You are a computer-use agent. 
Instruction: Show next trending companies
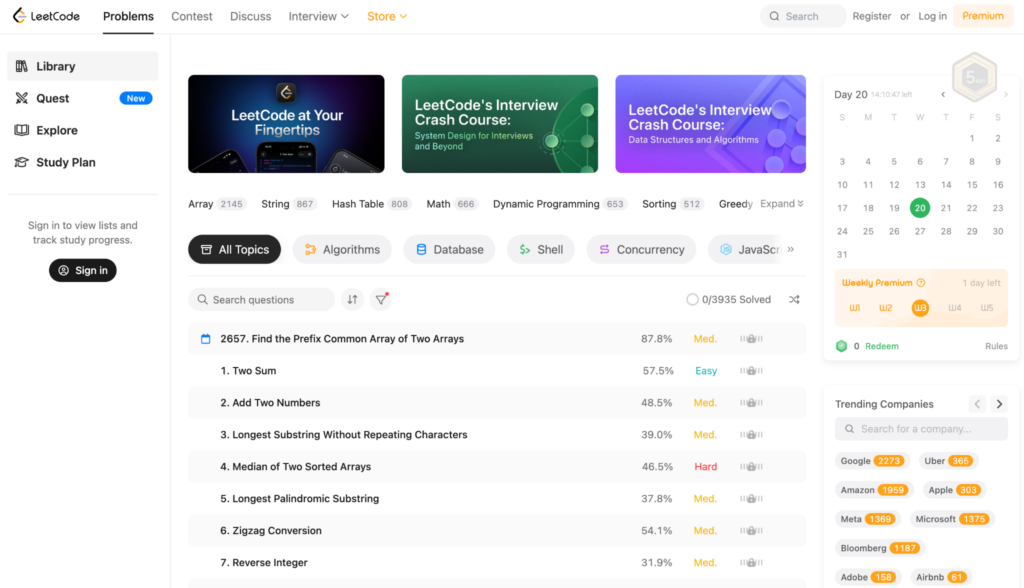pyautogui.click(x=999, y=404)
